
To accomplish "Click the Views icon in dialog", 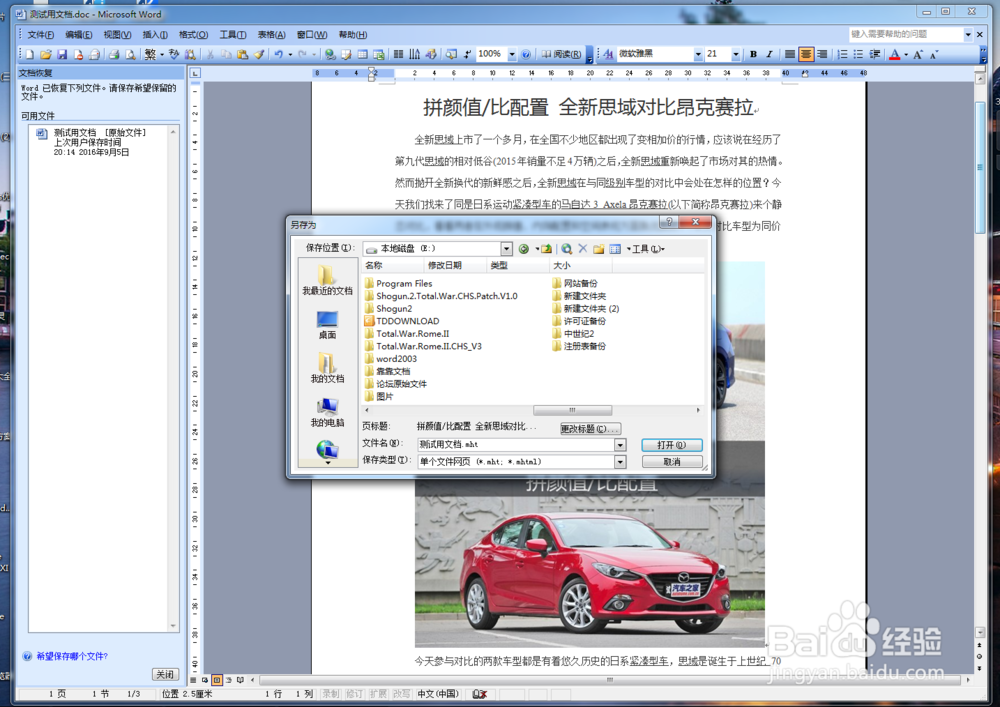I will [615, 249].
